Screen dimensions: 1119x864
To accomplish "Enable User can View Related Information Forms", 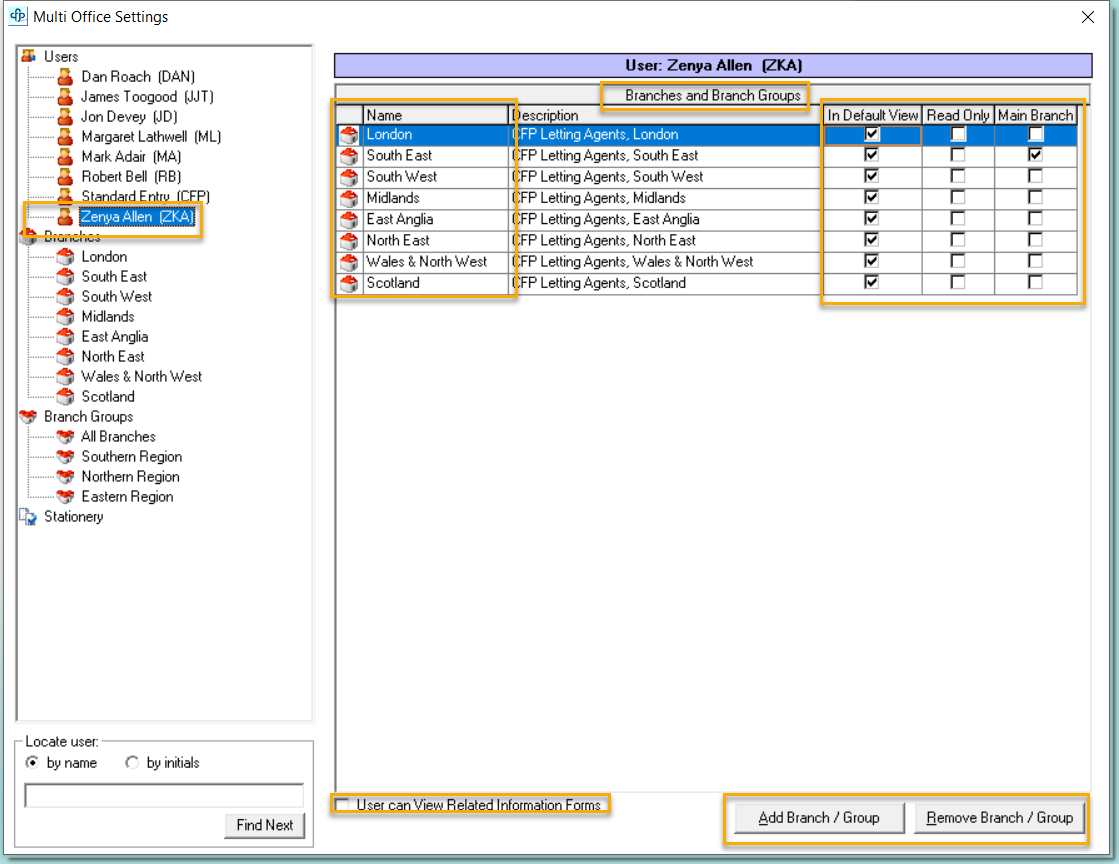I will point(343,805).
